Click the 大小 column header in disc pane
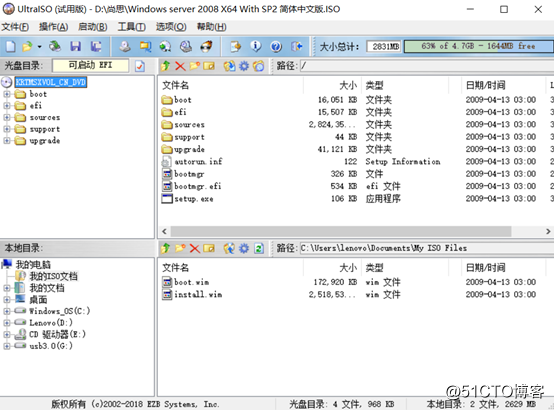Viewport: 554px width, 410px height. click(332, 85)
